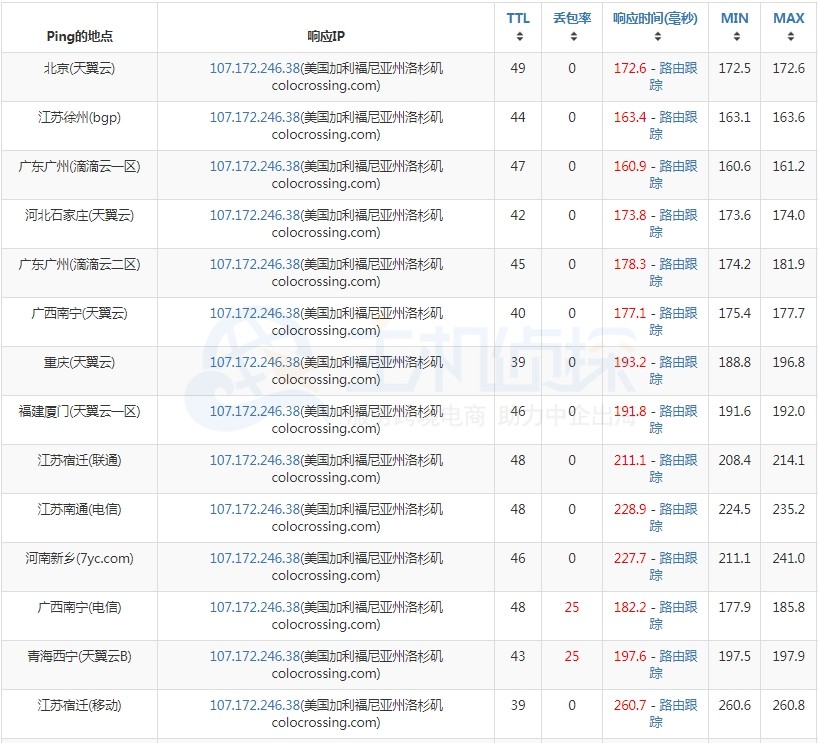The height and width of the screenshot is (743, 818).
Task: Open 路由跟踪 for 江苏宿迁(移动) row
Action: click(678, 705)
